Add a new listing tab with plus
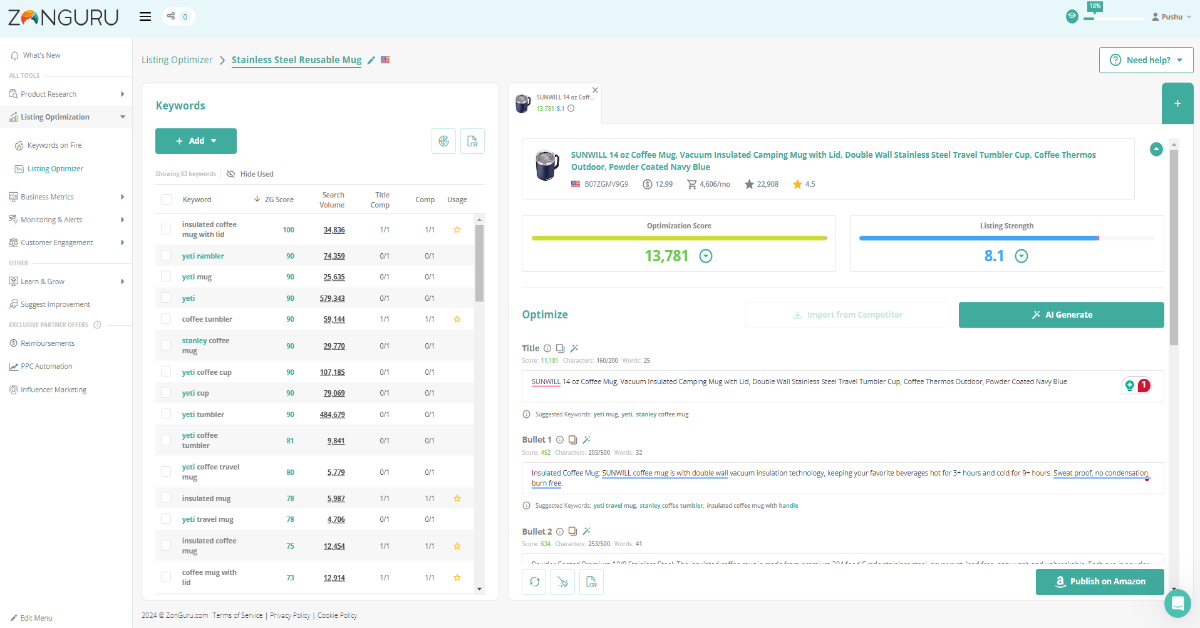1200x628 pixels. pyautogui.click(x=1177, y=103)
